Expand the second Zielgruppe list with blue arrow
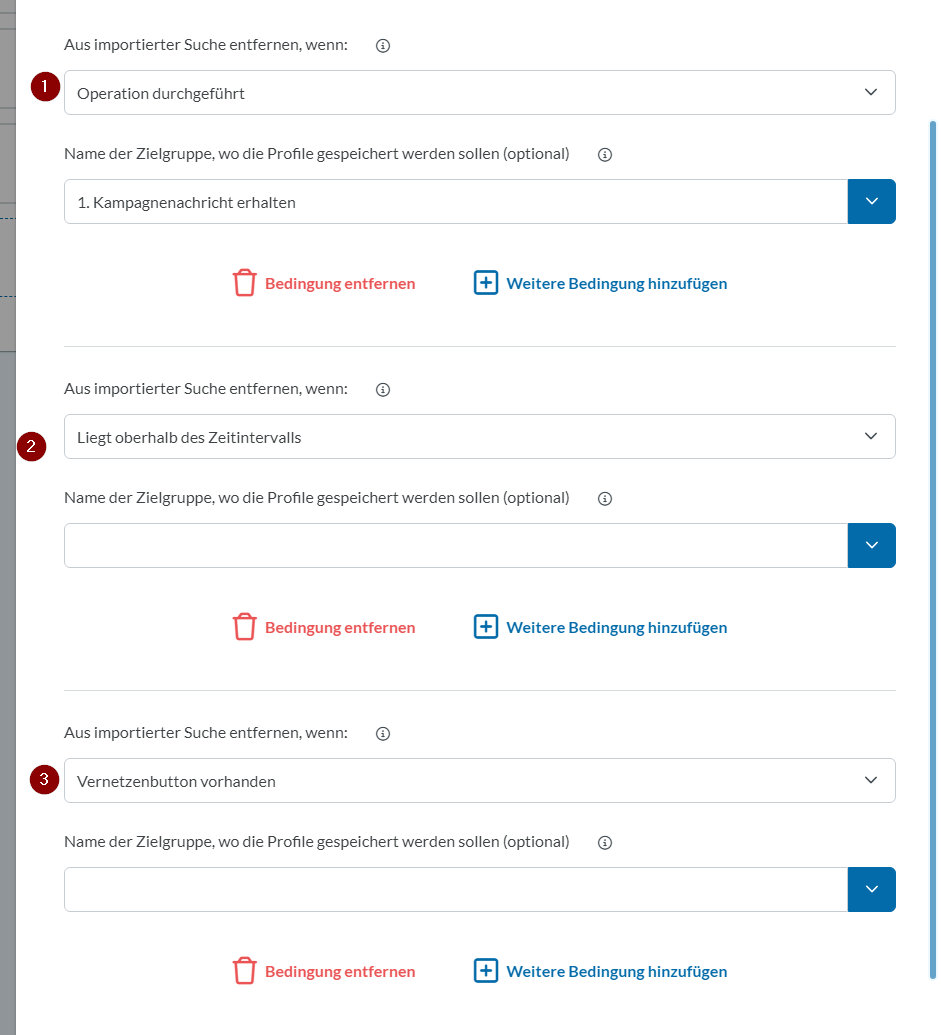The width and height of the screenshot is (941, 1035). [x=871, y=546]
